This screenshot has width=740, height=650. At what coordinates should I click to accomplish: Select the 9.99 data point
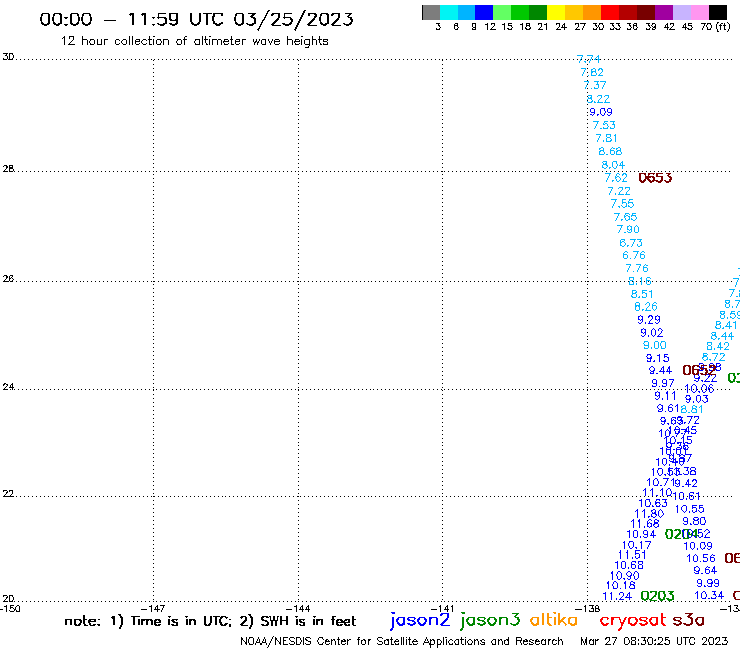tap(708, 583)
